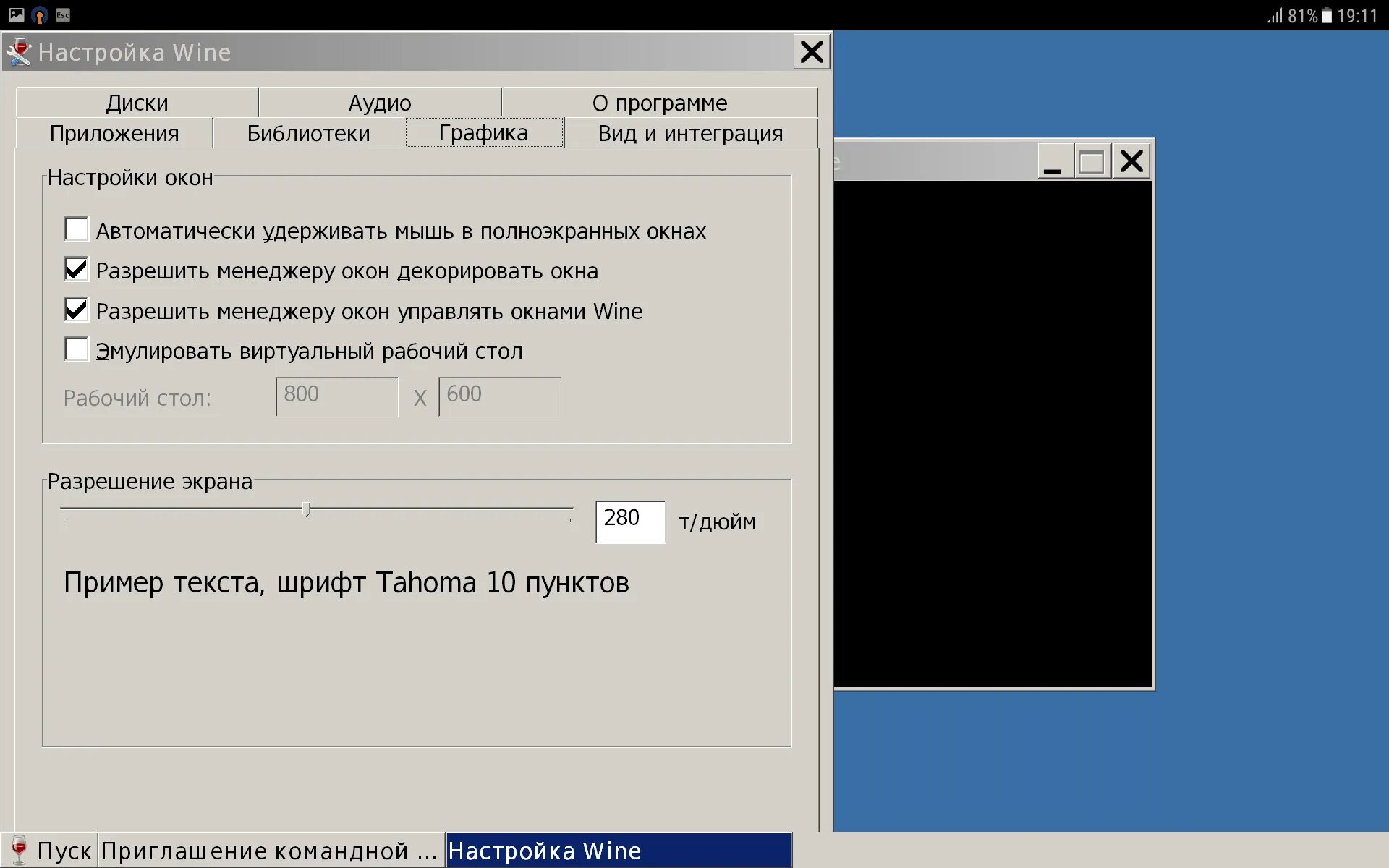Tap the keyhole icon in status bar

coord(40,15)
